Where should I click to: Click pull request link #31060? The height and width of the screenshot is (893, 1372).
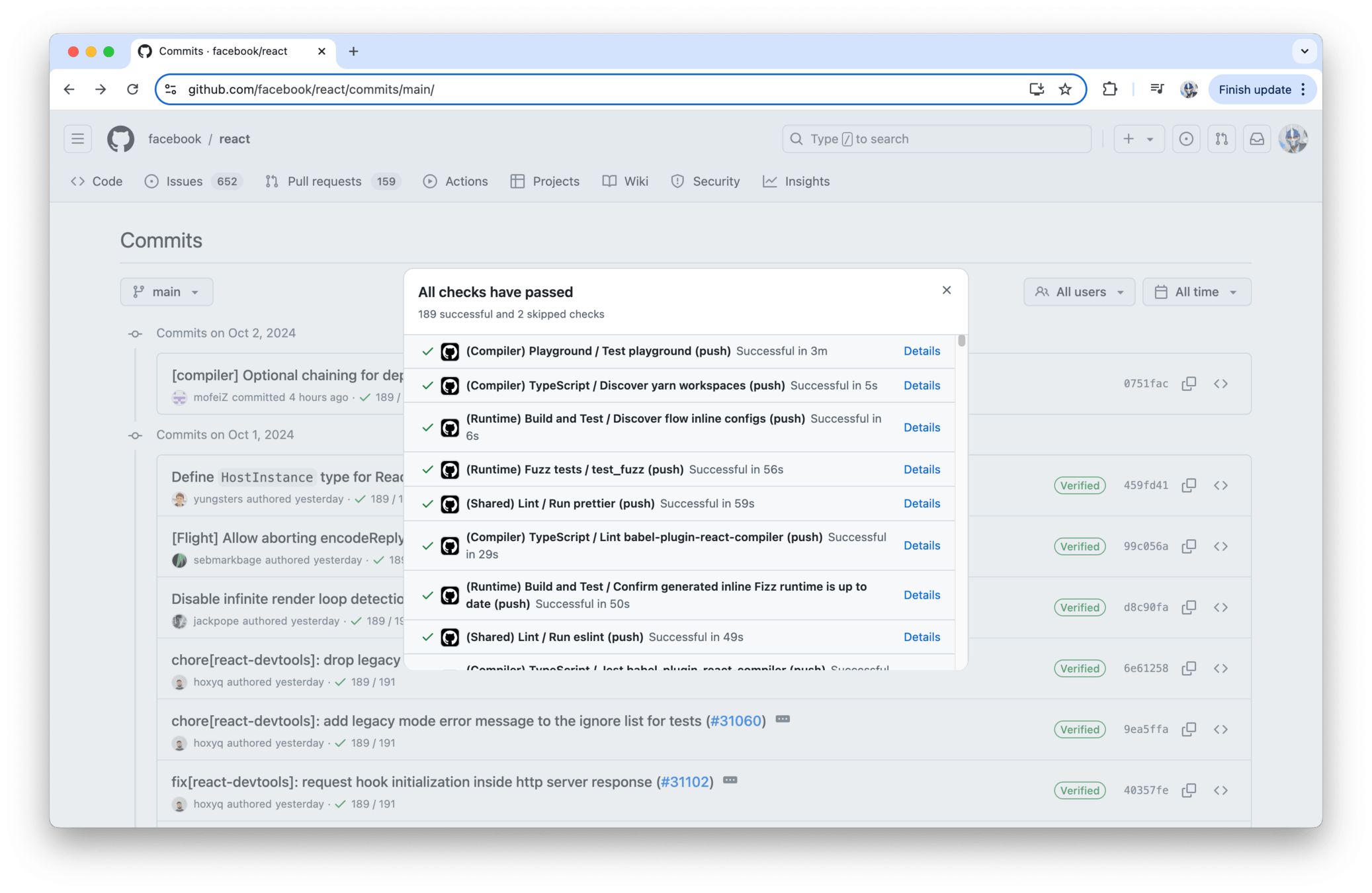[736, 721]
